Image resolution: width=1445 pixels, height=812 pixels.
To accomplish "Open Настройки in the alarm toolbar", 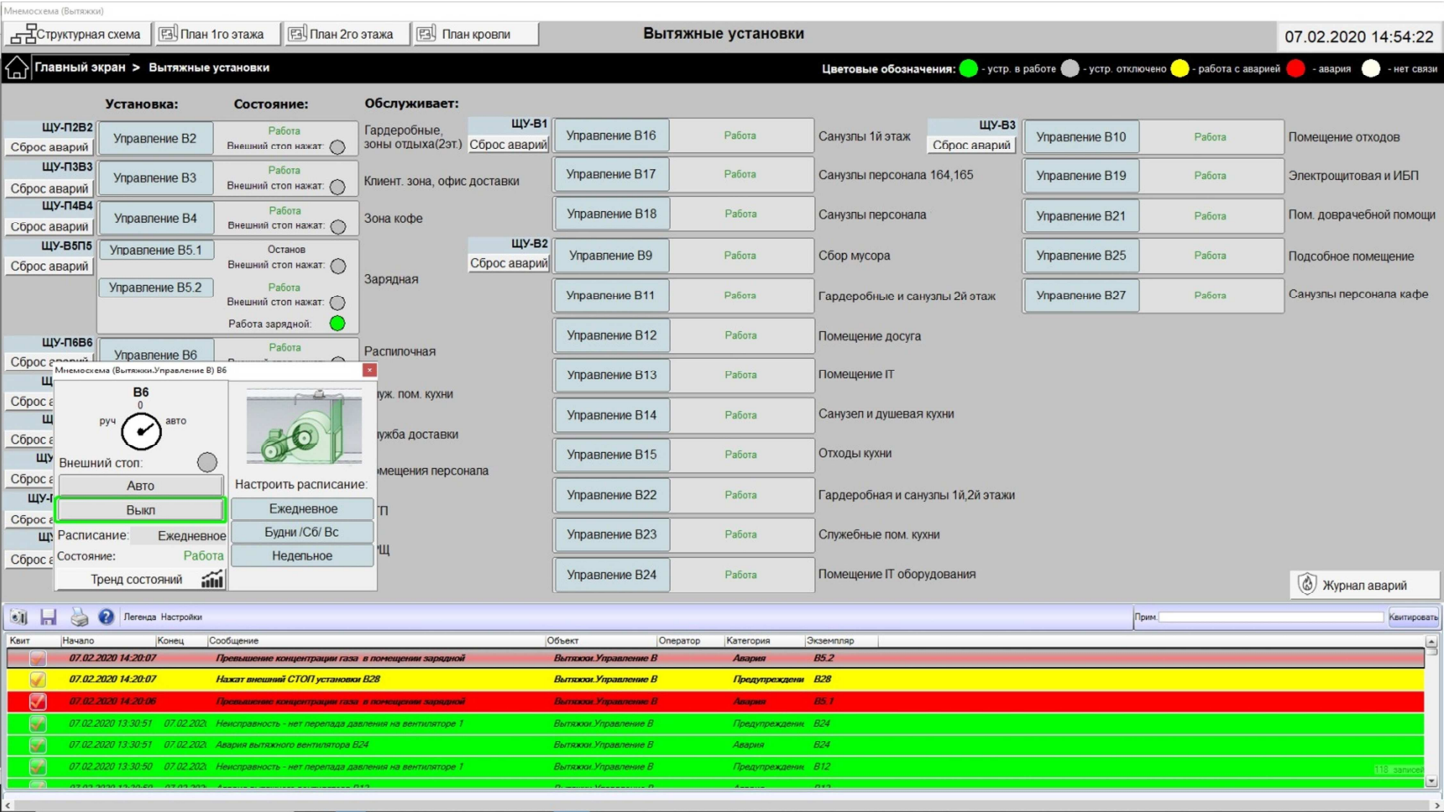I will (x=181, y=617).
